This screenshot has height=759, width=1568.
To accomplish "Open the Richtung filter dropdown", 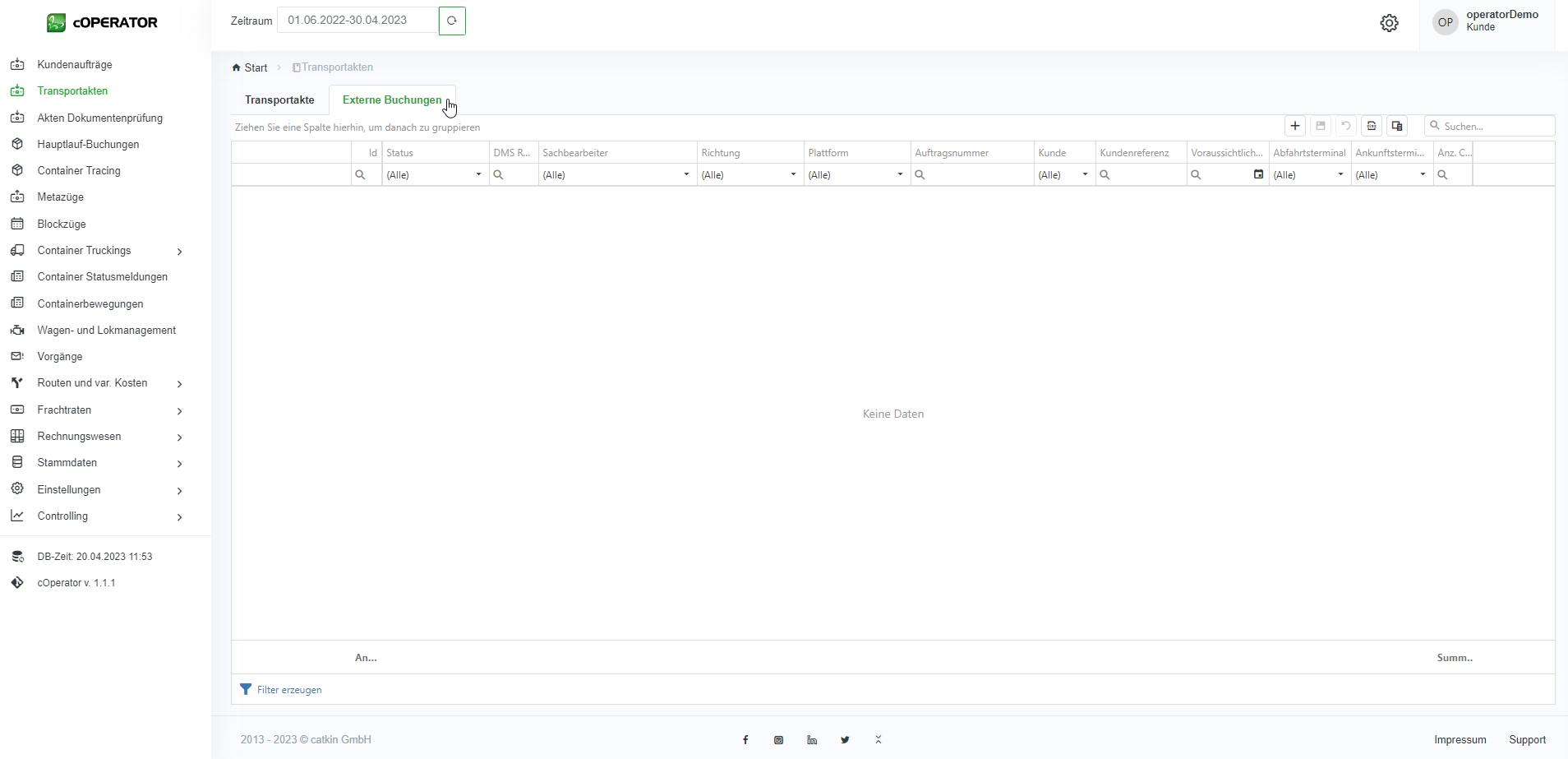I will coord(793,174).
